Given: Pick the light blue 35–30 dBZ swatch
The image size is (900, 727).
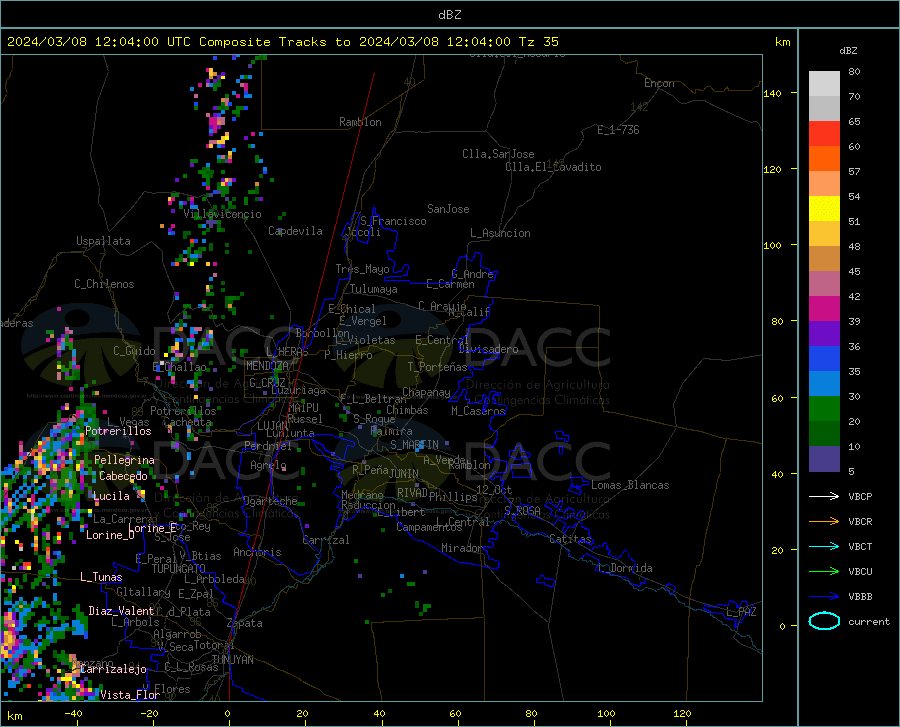Looking at the screenshot, I should click(x=824, y=384).
